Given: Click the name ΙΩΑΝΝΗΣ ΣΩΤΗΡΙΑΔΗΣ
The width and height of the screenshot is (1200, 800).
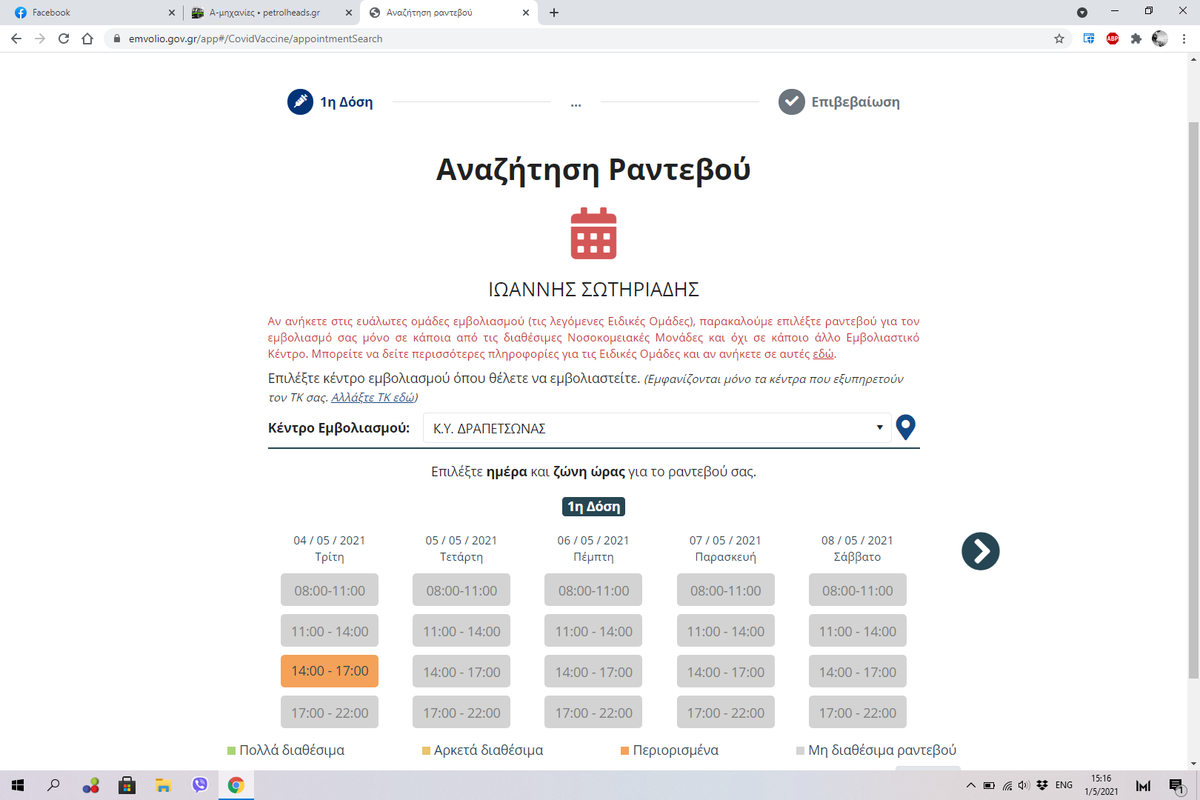Looking at the screenshot, I should coord(594,290).
